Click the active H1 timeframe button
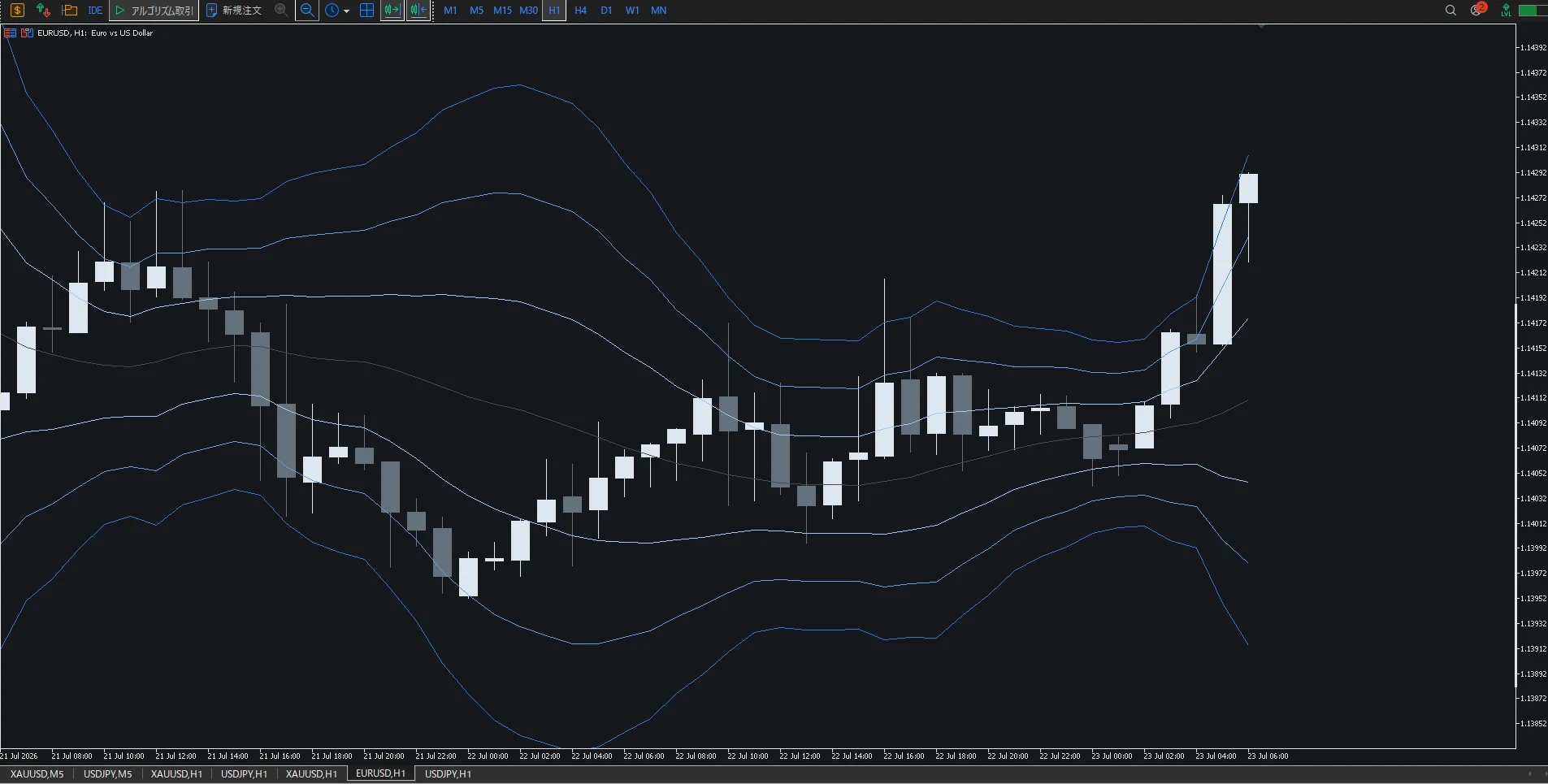Screen dimensions: 1548x784 tap(554, 11)
